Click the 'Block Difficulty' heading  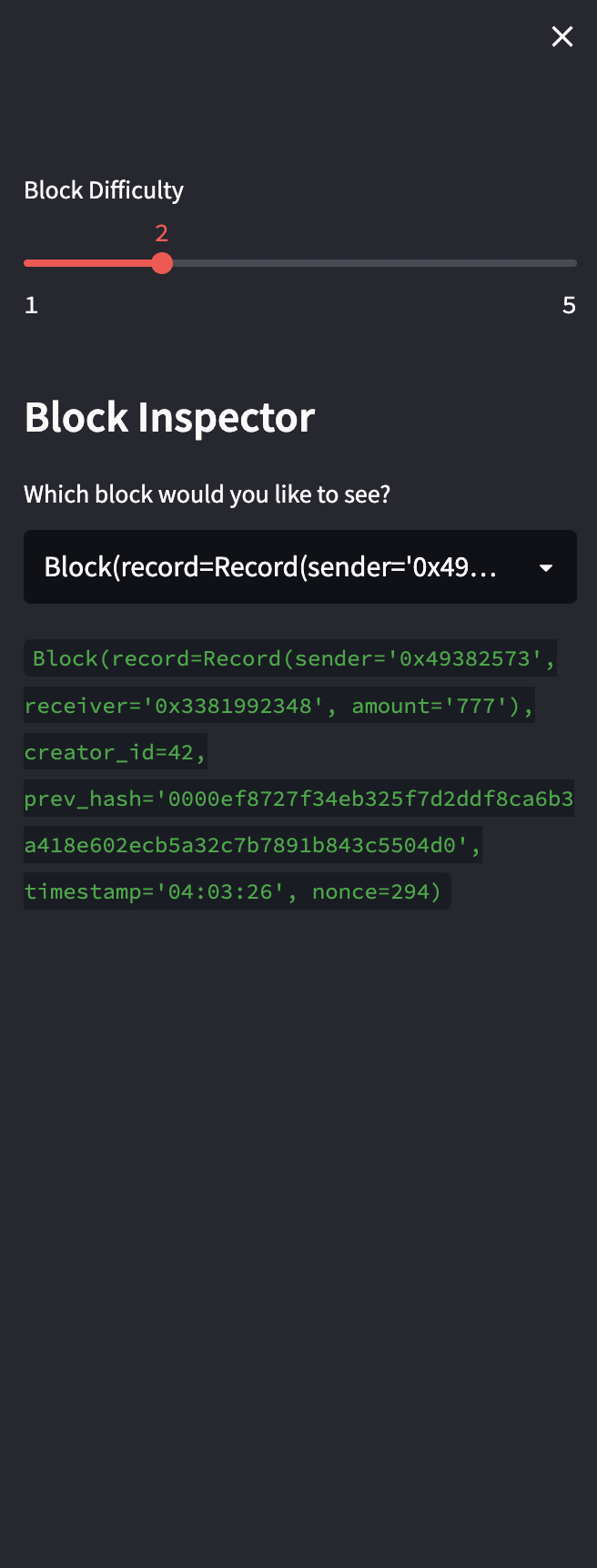point(103,189)
